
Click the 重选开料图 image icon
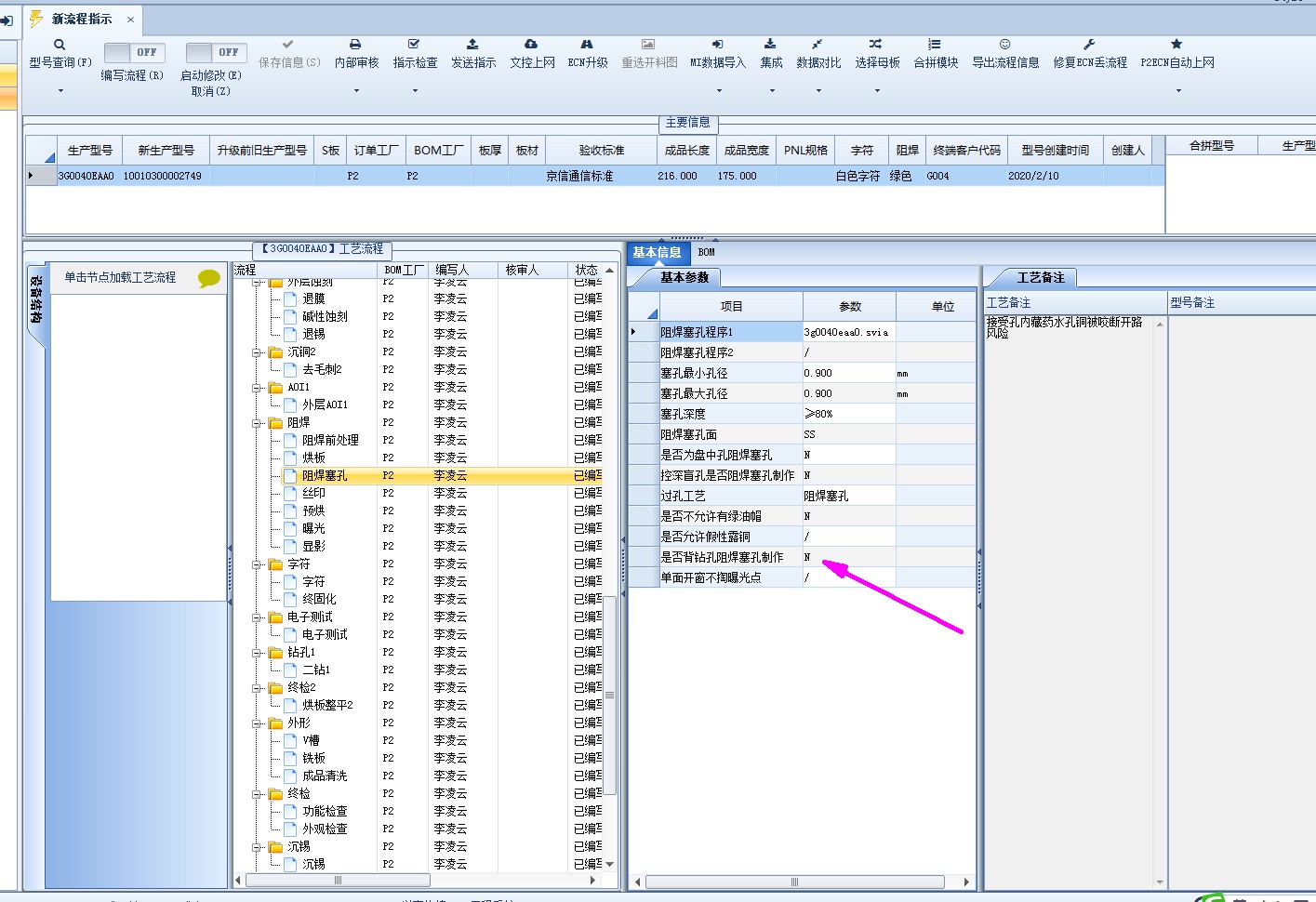pyautogui.click(x=648, y=44)
